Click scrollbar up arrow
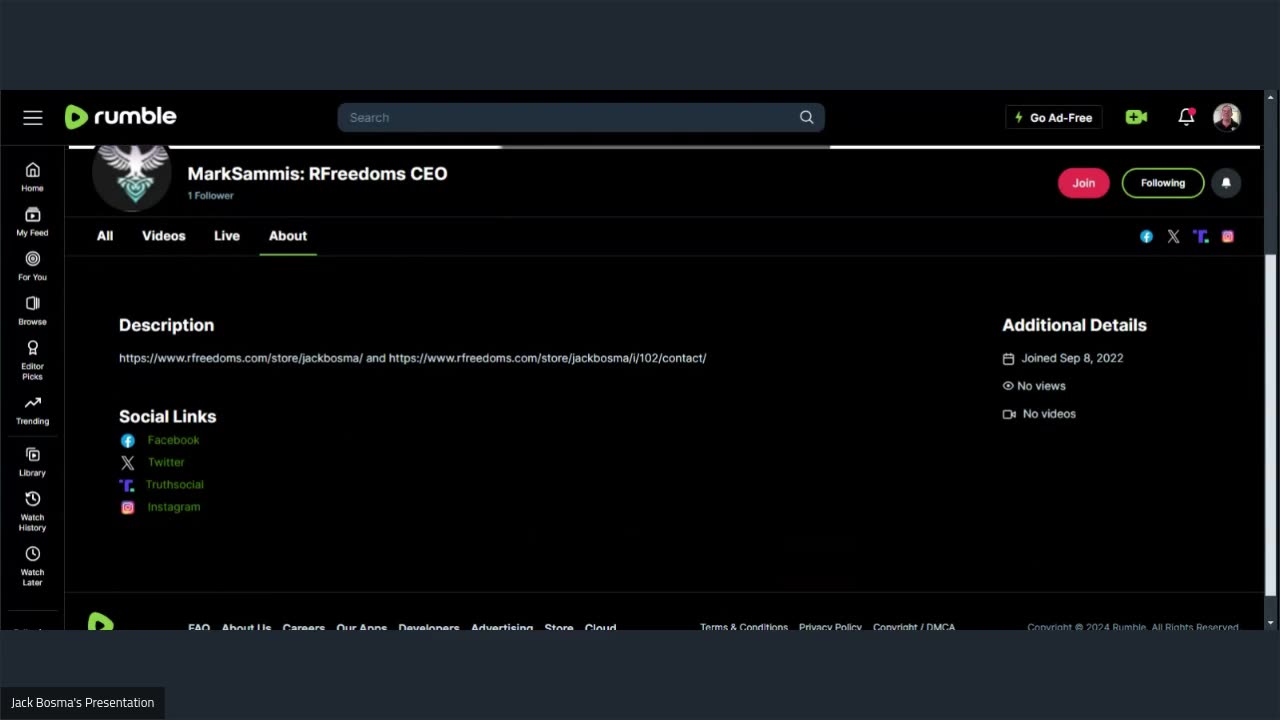1280x720 pixels. (x=1271, y=97)
